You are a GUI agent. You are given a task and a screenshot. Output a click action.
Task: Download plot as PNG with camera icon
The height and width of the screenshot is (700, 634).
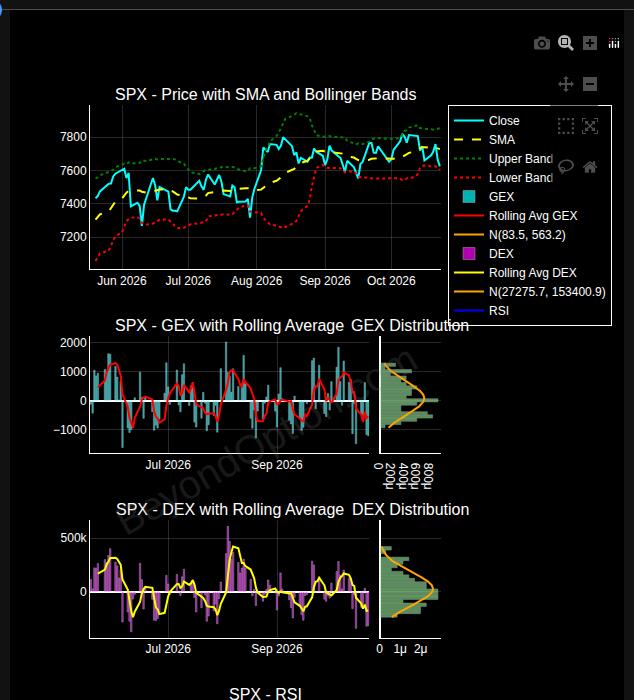[542, 43]
